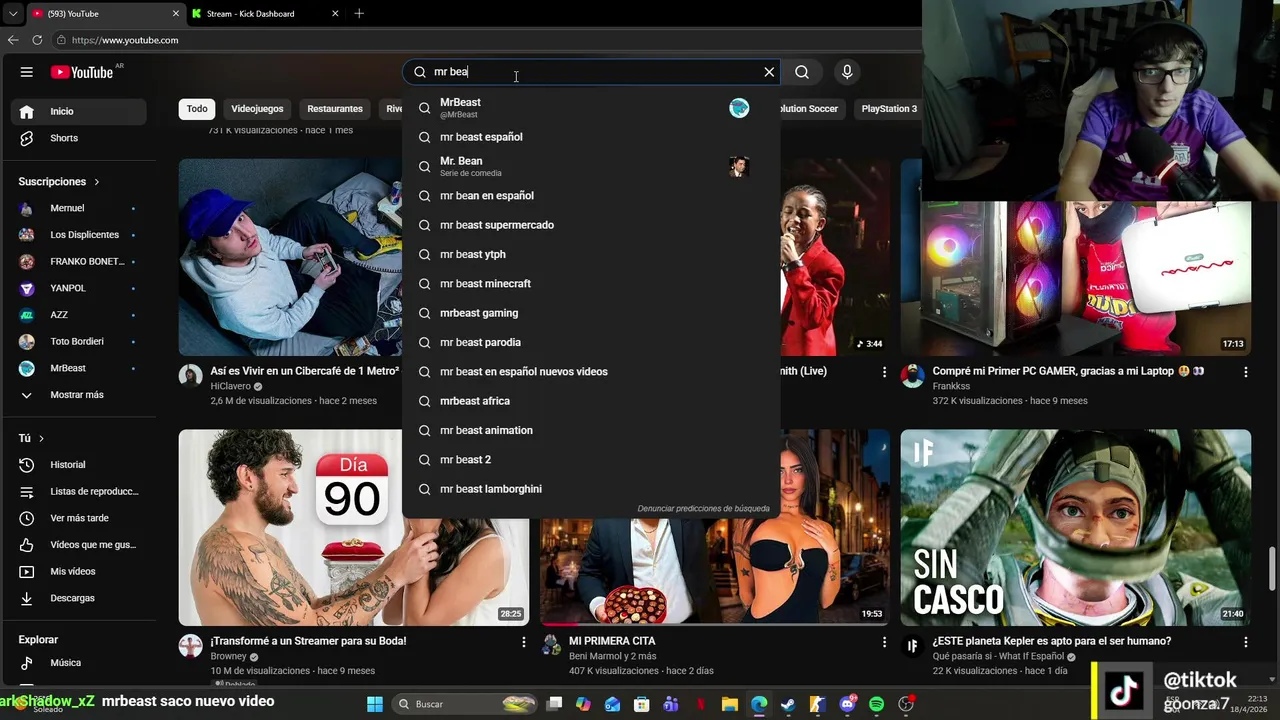Choose 'mr beast ytph' suggestion
The image size is (1280, 720).
591,254
